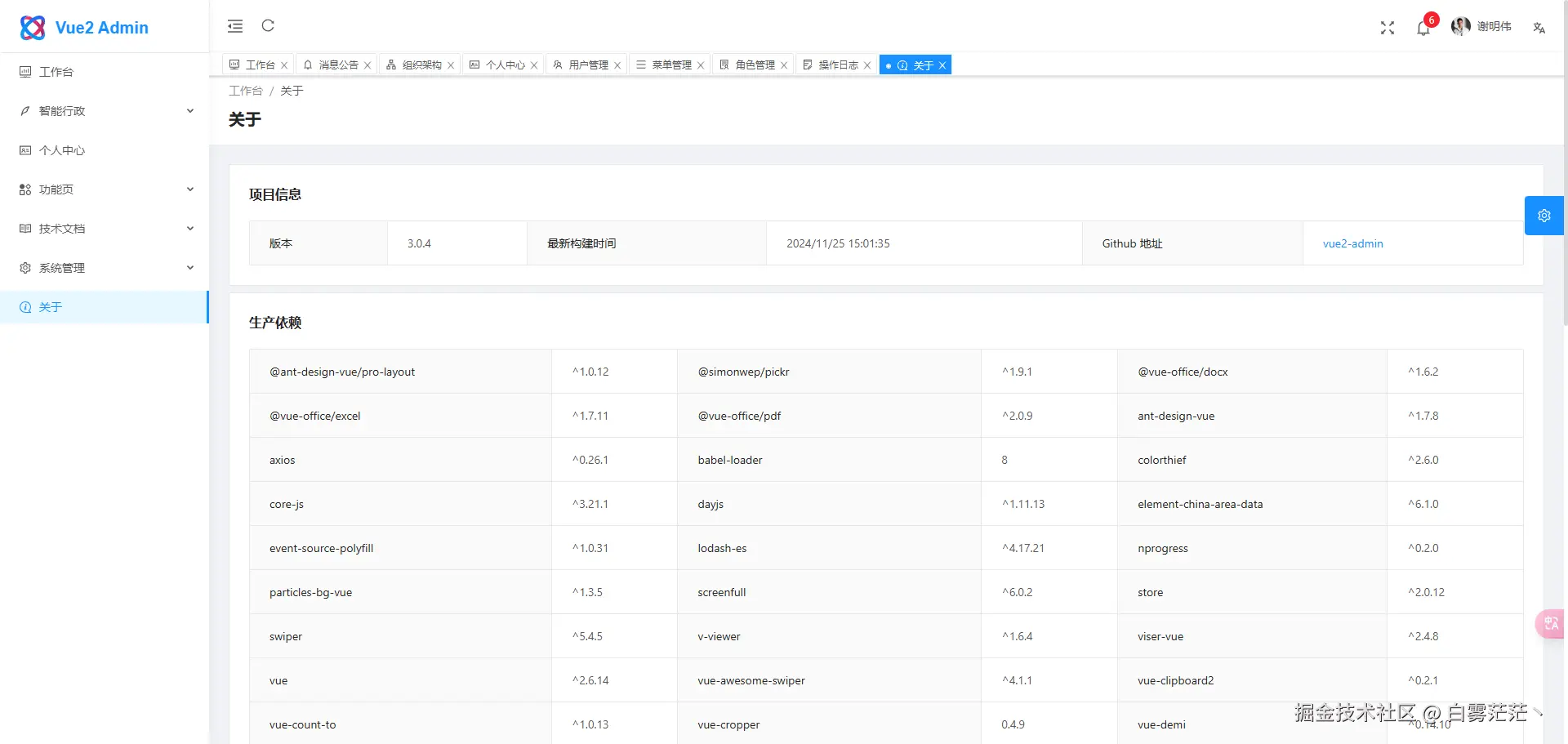
Task: Click the lodash-es dependency cell
Action: 829,548
